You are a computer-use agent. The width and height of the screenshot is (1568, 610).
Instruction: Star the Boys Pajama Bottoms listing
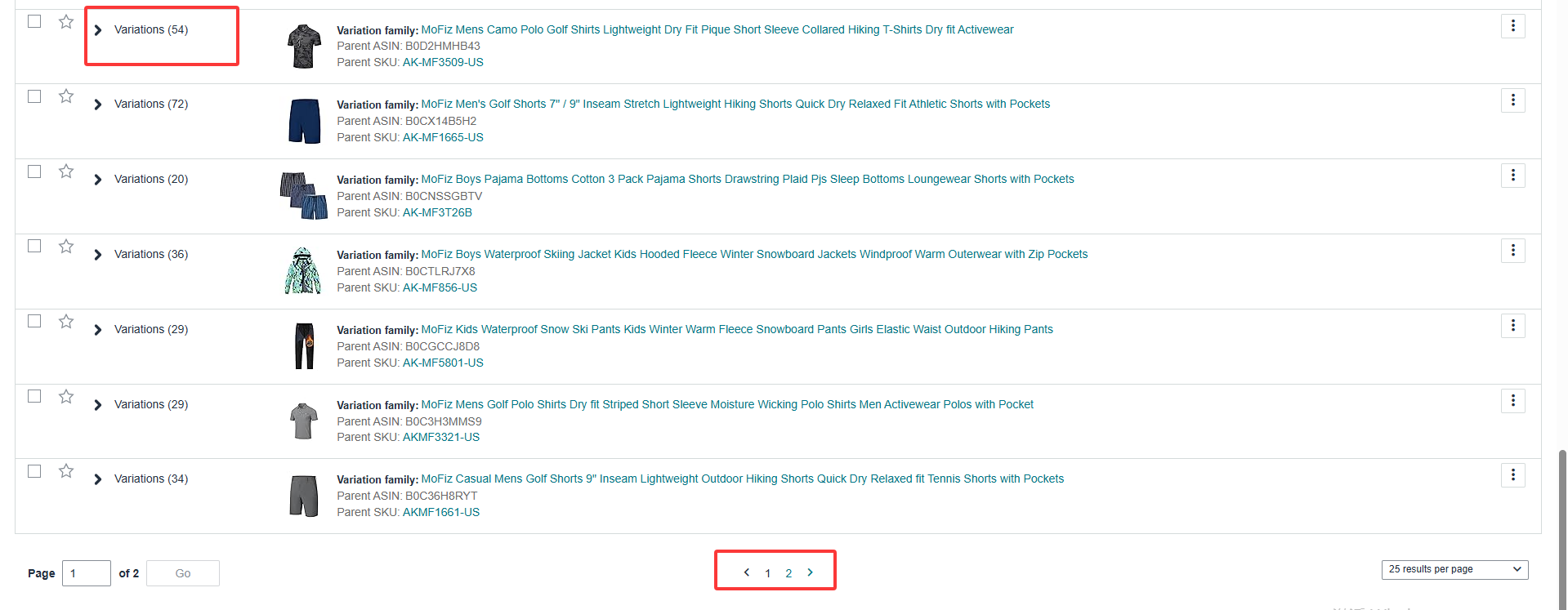click(66, 171)
